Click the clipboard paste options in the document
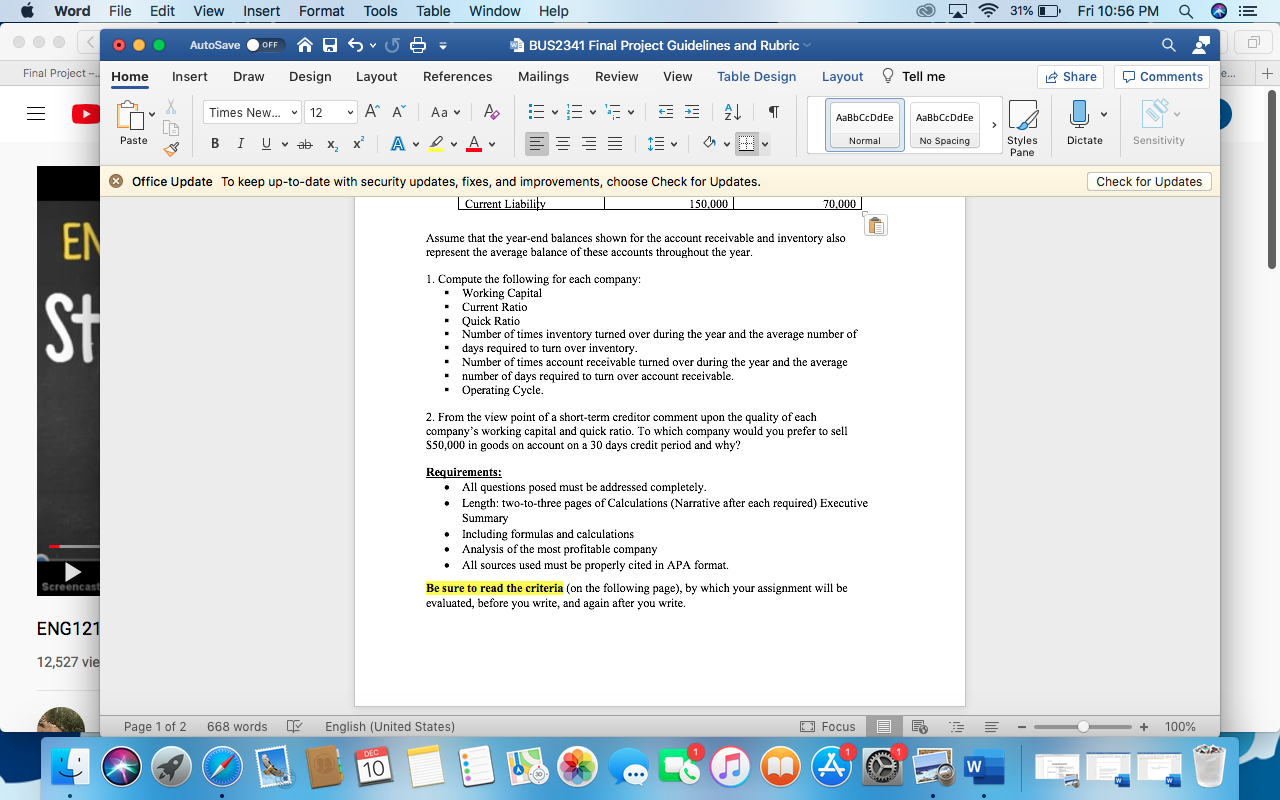The width and height of the screenshot is (1280, 800). coord(875,225)
